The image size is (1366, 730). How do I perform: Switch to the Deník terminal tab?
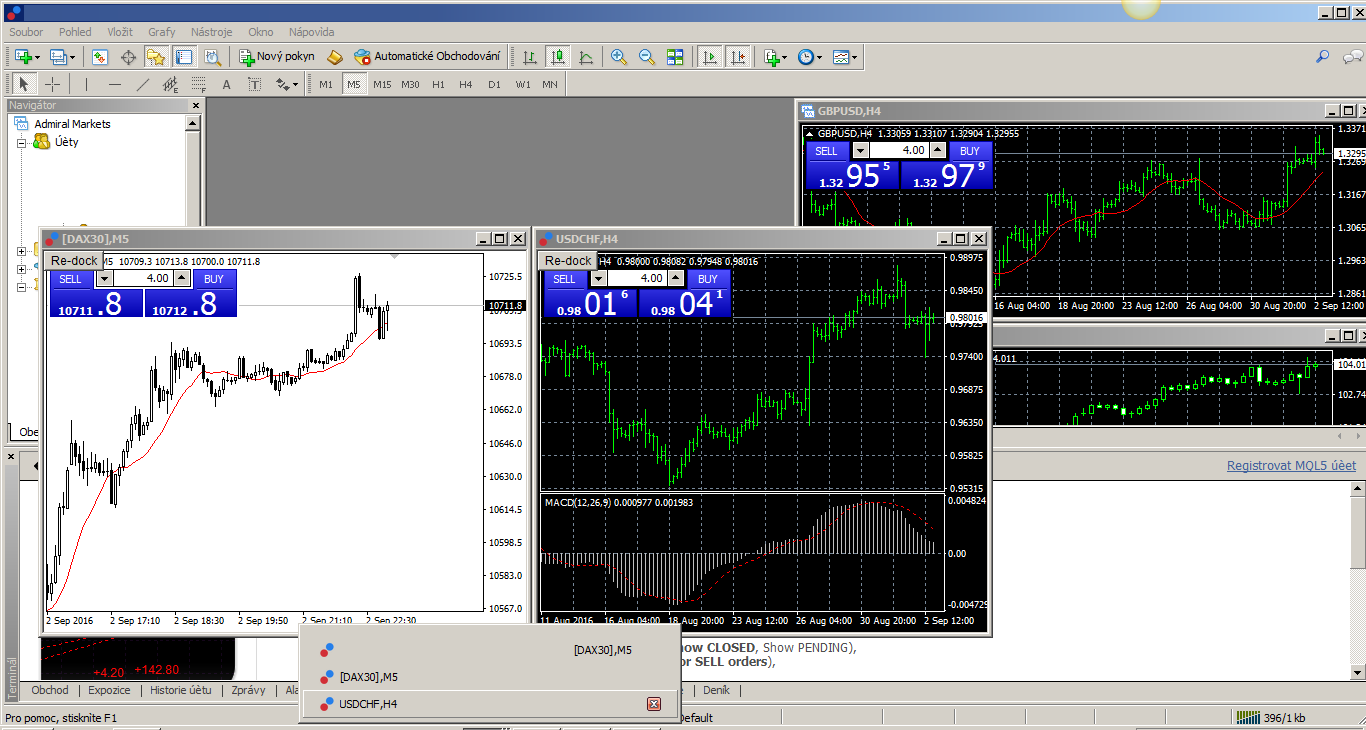pyautogui.click(x=716, y=690)
